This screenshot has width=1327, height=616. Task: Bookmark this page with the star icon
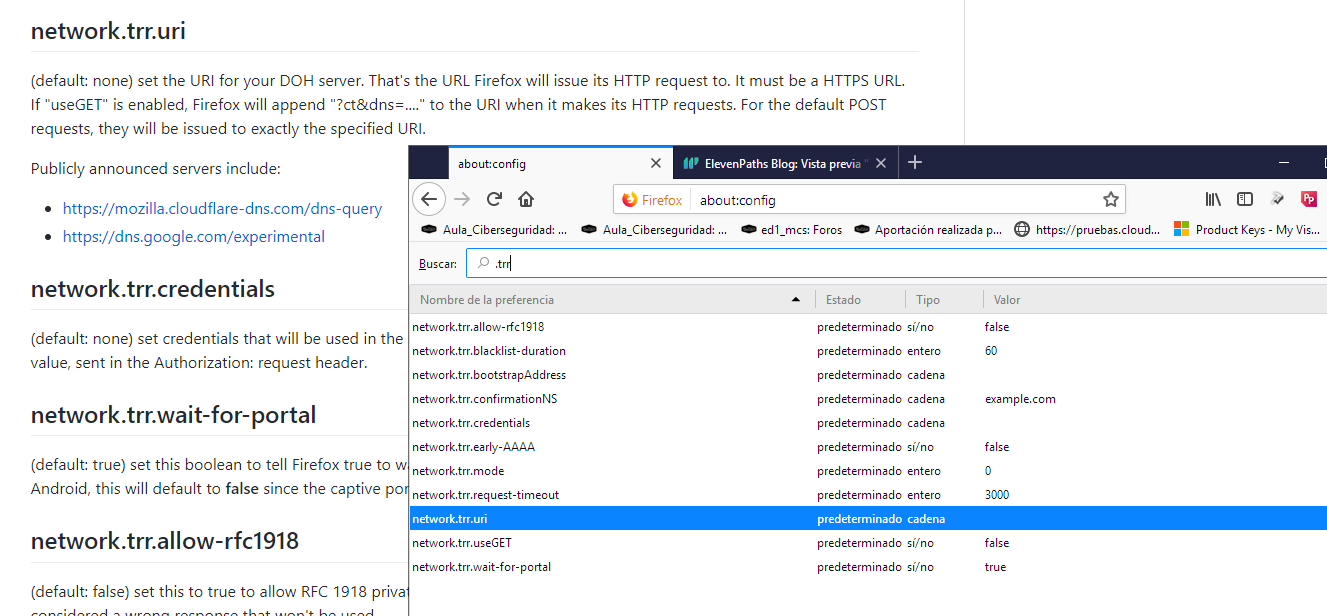pos(1110,200)
